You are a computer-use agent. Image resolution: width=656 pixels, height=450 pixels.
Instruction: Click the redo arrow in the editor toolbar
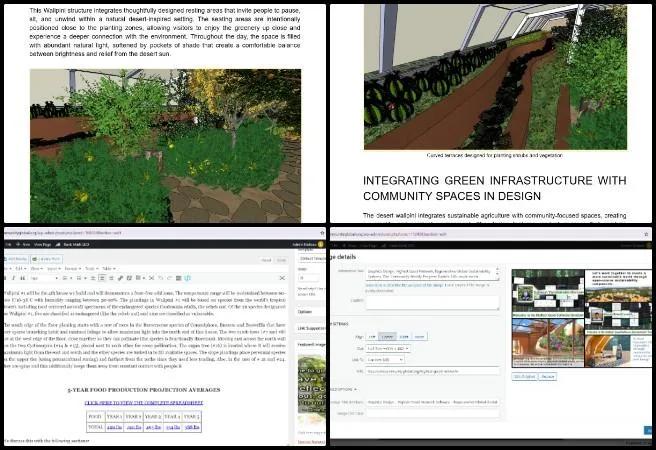[x=169, y=278]
